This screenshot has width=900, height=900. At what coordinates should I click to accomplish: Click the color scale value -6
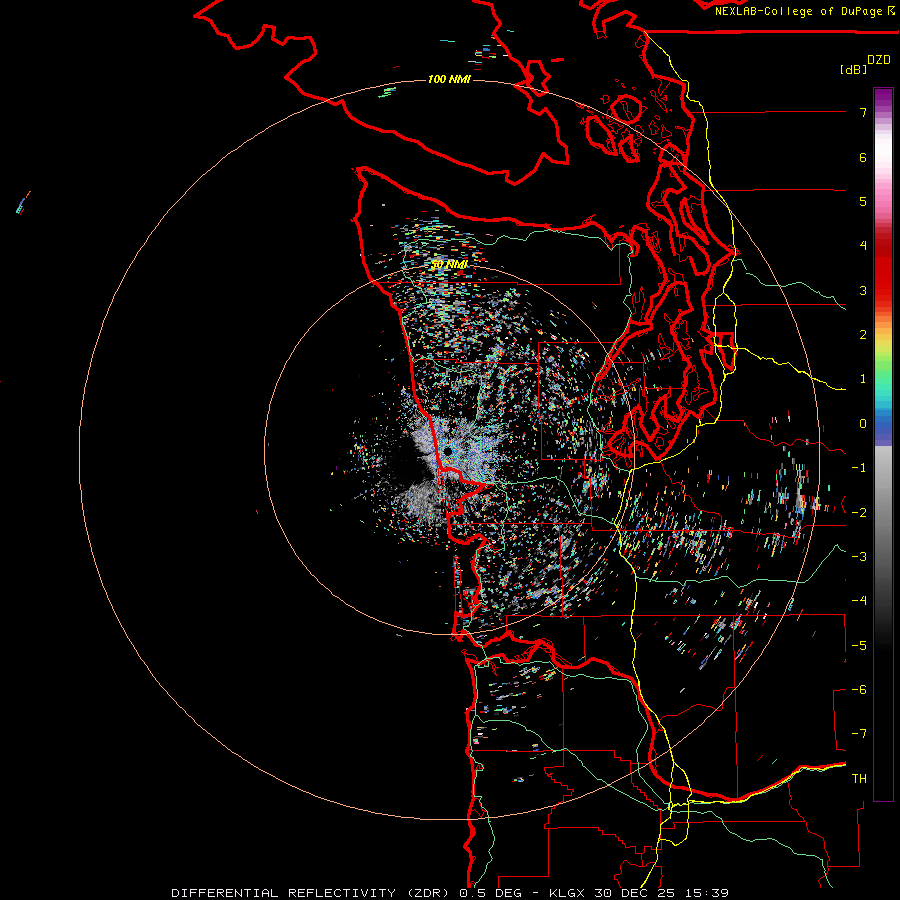pos(859,689)
